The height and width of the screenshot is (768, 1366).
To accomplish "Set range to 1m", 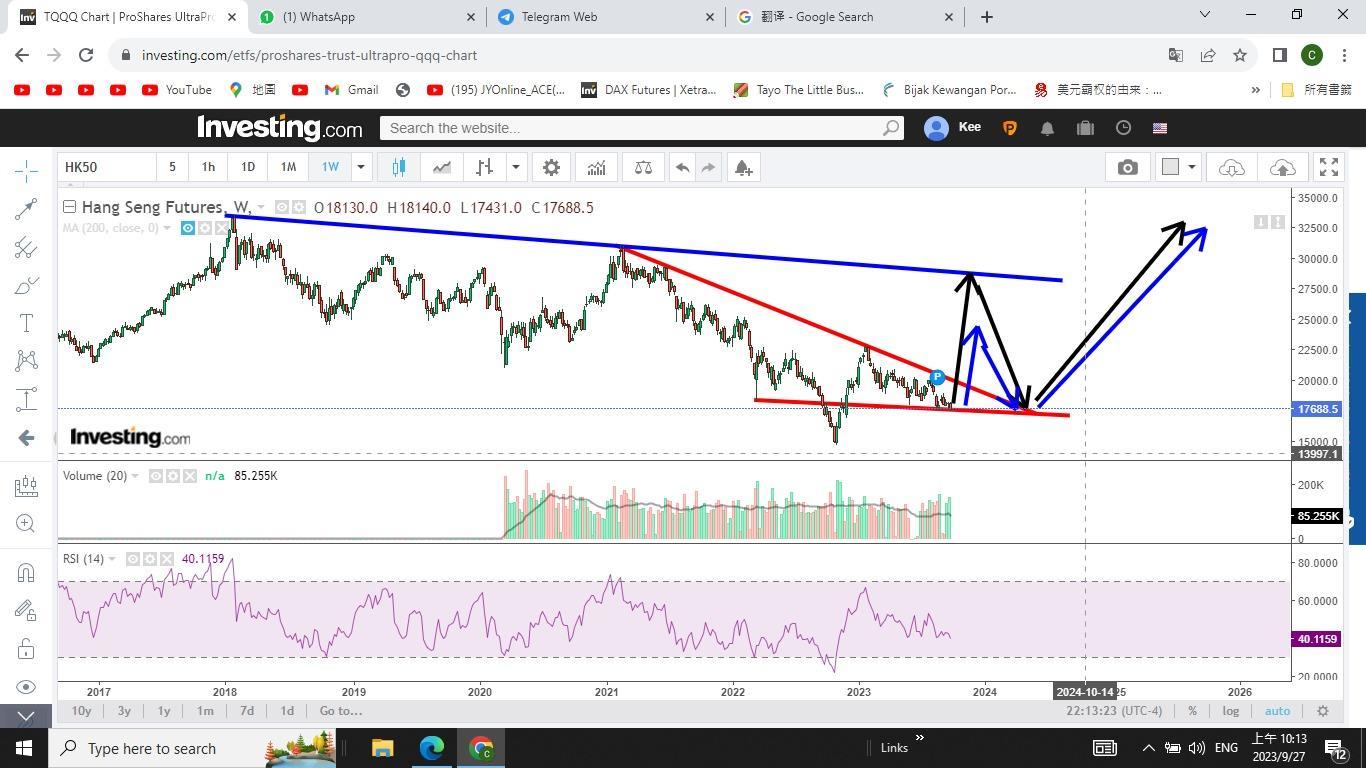I will (x=205, y=711).
